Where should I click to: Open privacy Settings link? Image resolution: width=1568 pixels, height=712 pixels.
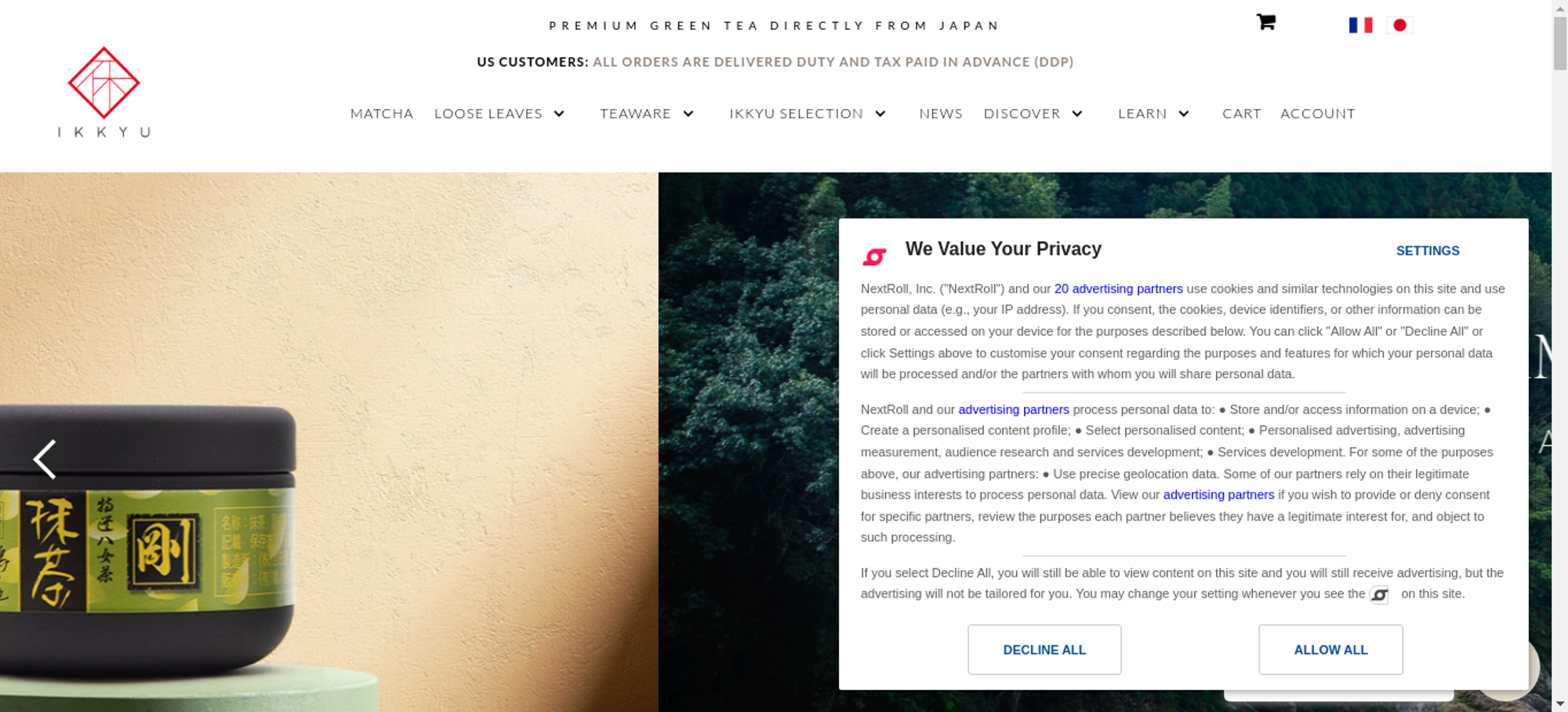[x=1428, y=251]
